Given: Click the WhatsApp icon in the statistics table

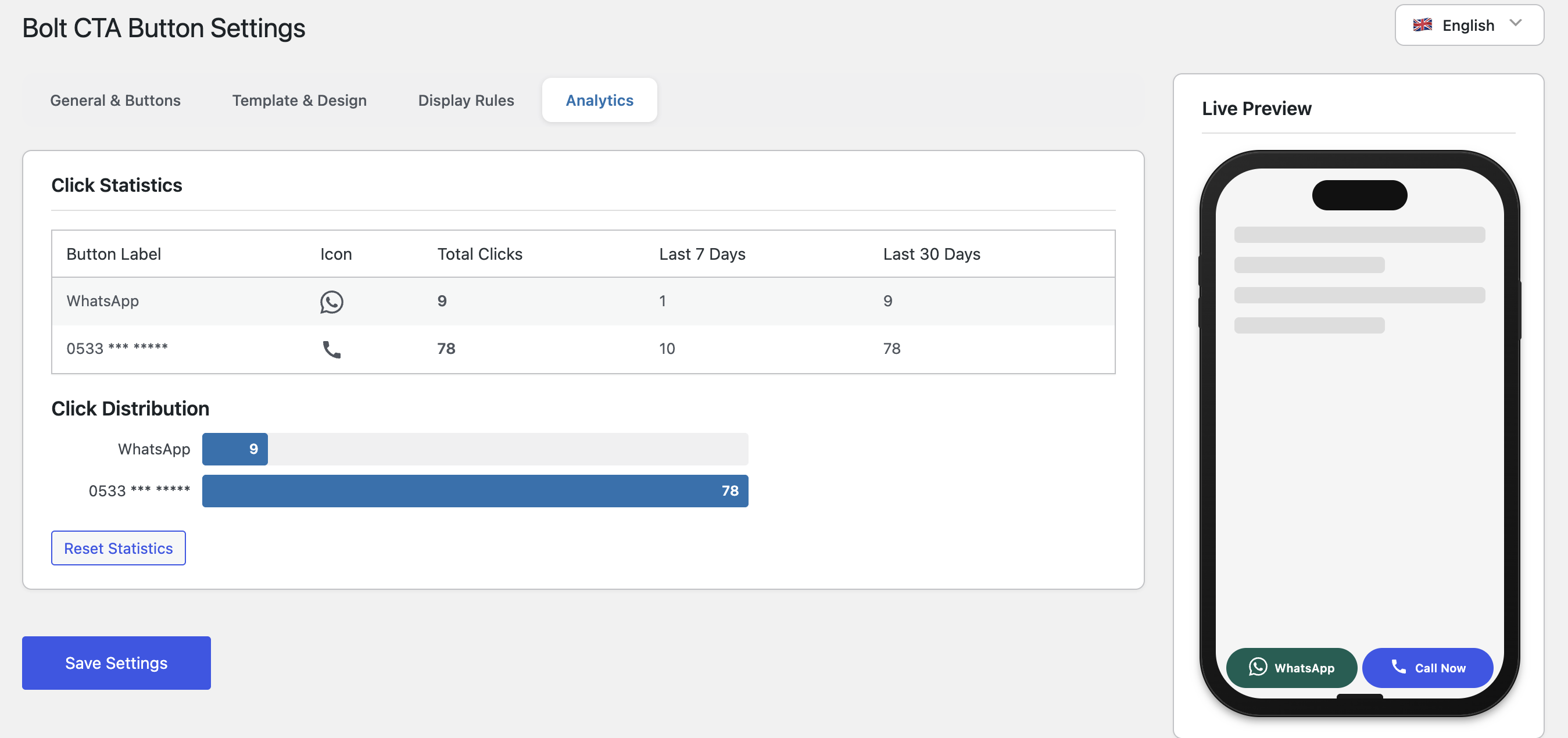Looking at the screenshot, I should [332, 302].
